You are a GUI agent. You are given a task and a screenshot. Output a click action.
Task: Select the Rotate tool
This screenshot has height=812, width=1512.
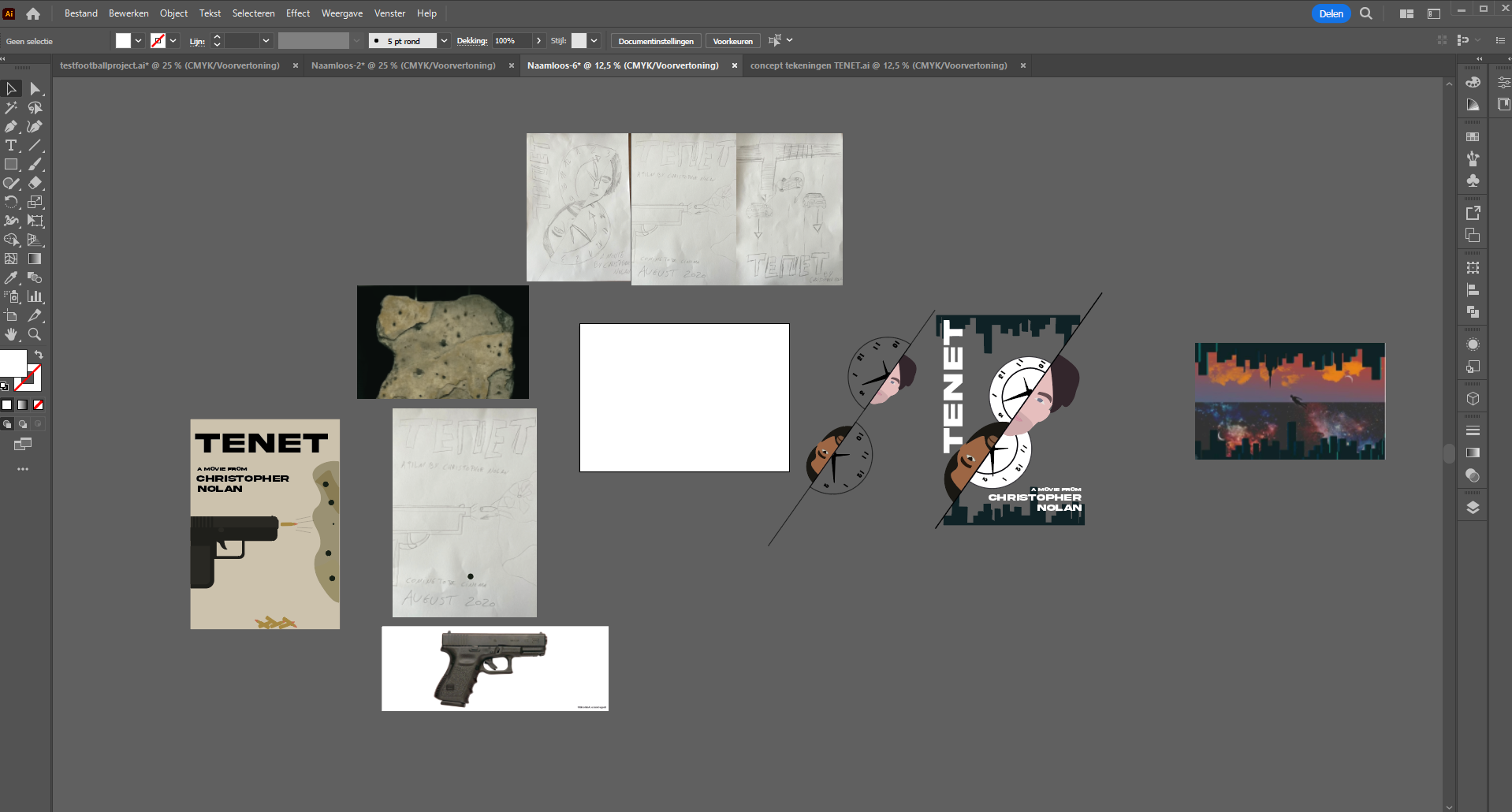click(11, 202)
